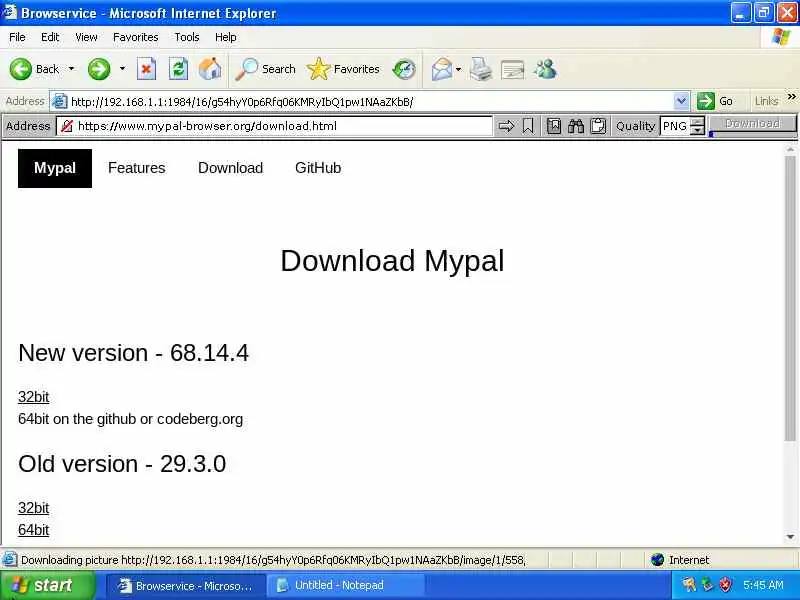Open the Edit menu

50,37
